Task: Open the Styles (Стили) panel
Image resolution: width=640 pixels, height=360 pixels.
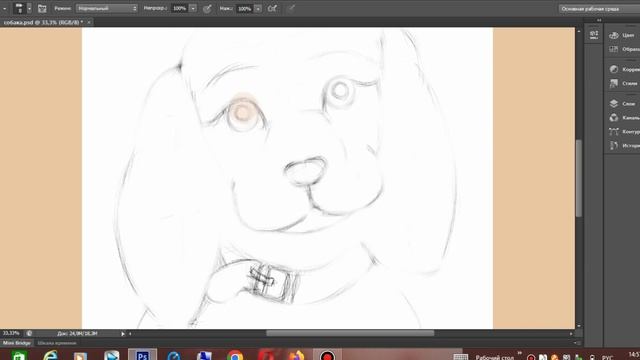Action: [624, 83]
